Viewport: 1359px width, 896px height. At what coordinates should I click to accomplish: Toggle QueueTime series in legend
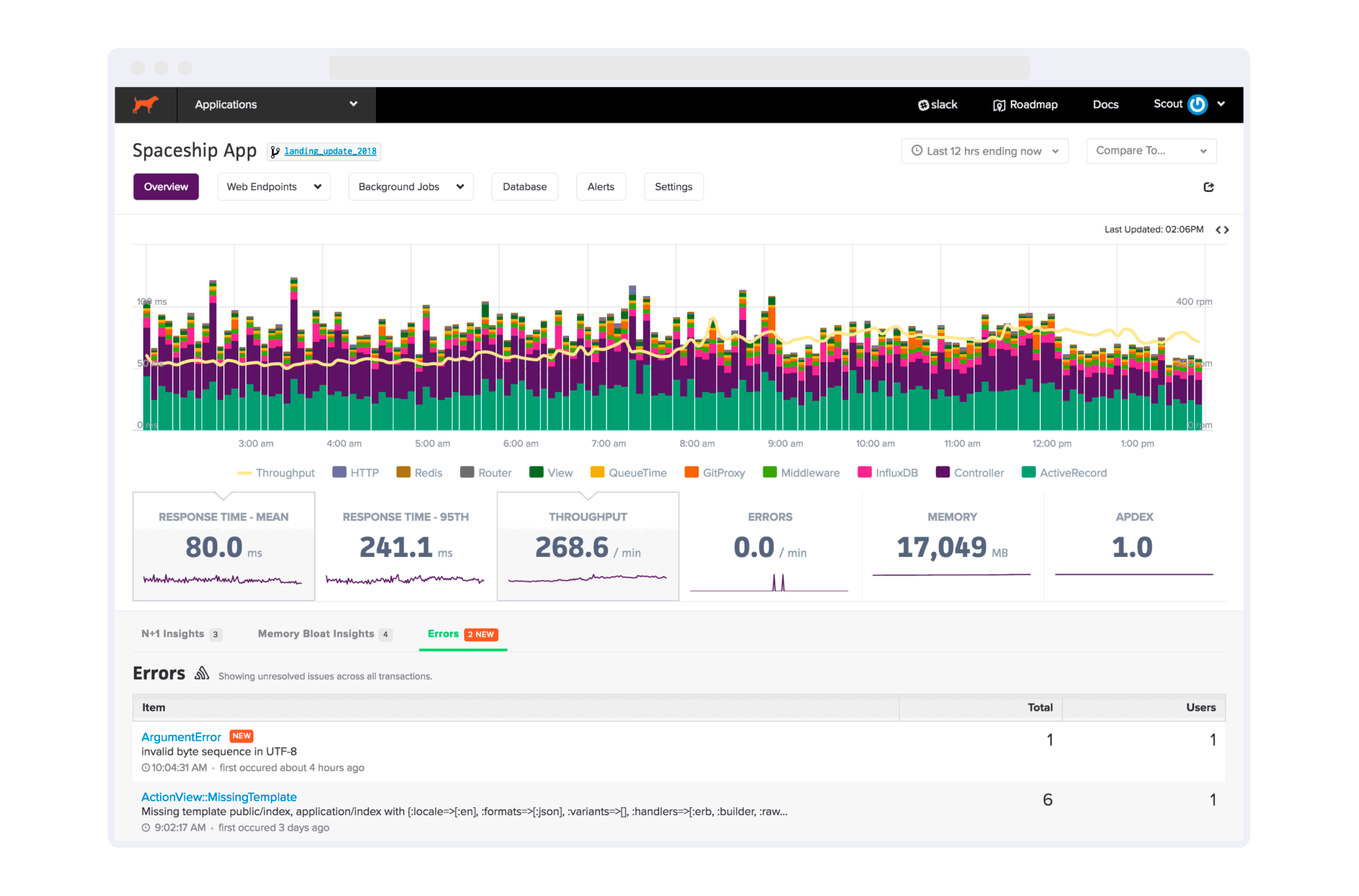point(629,473)
